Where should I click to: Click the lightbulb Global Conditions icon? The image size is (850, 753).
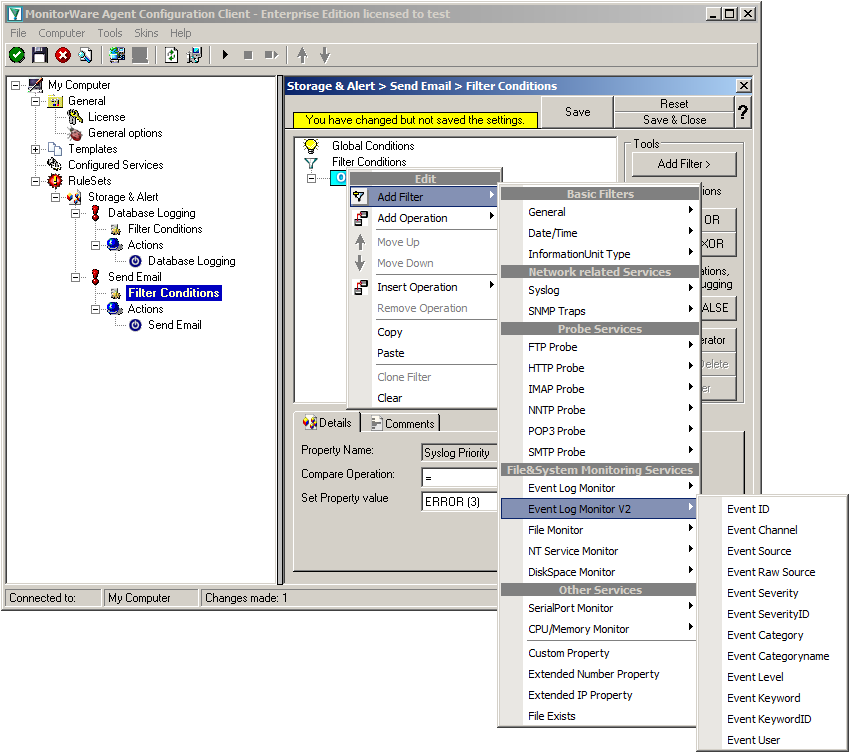311,146
